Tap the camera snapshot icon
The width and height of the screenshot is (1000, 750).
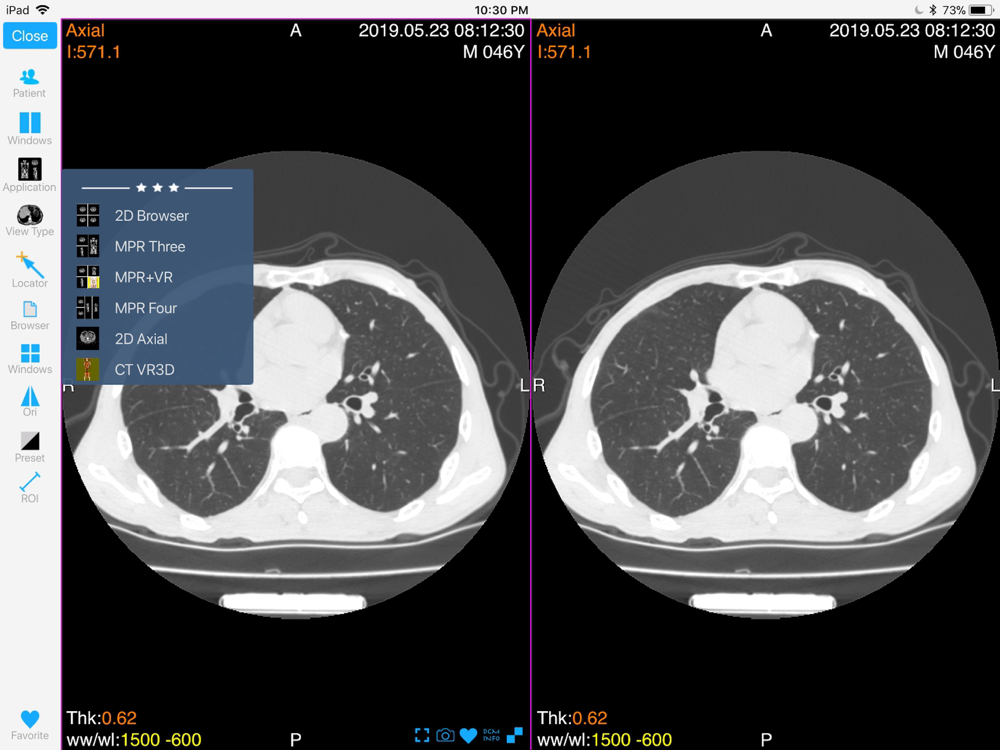point(445,735)
